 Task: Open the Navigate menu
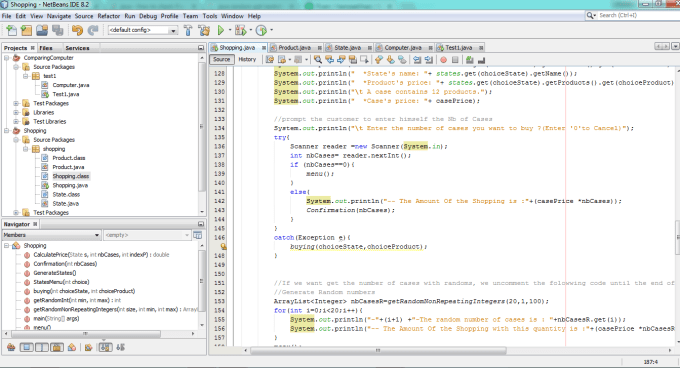[59, 16]
